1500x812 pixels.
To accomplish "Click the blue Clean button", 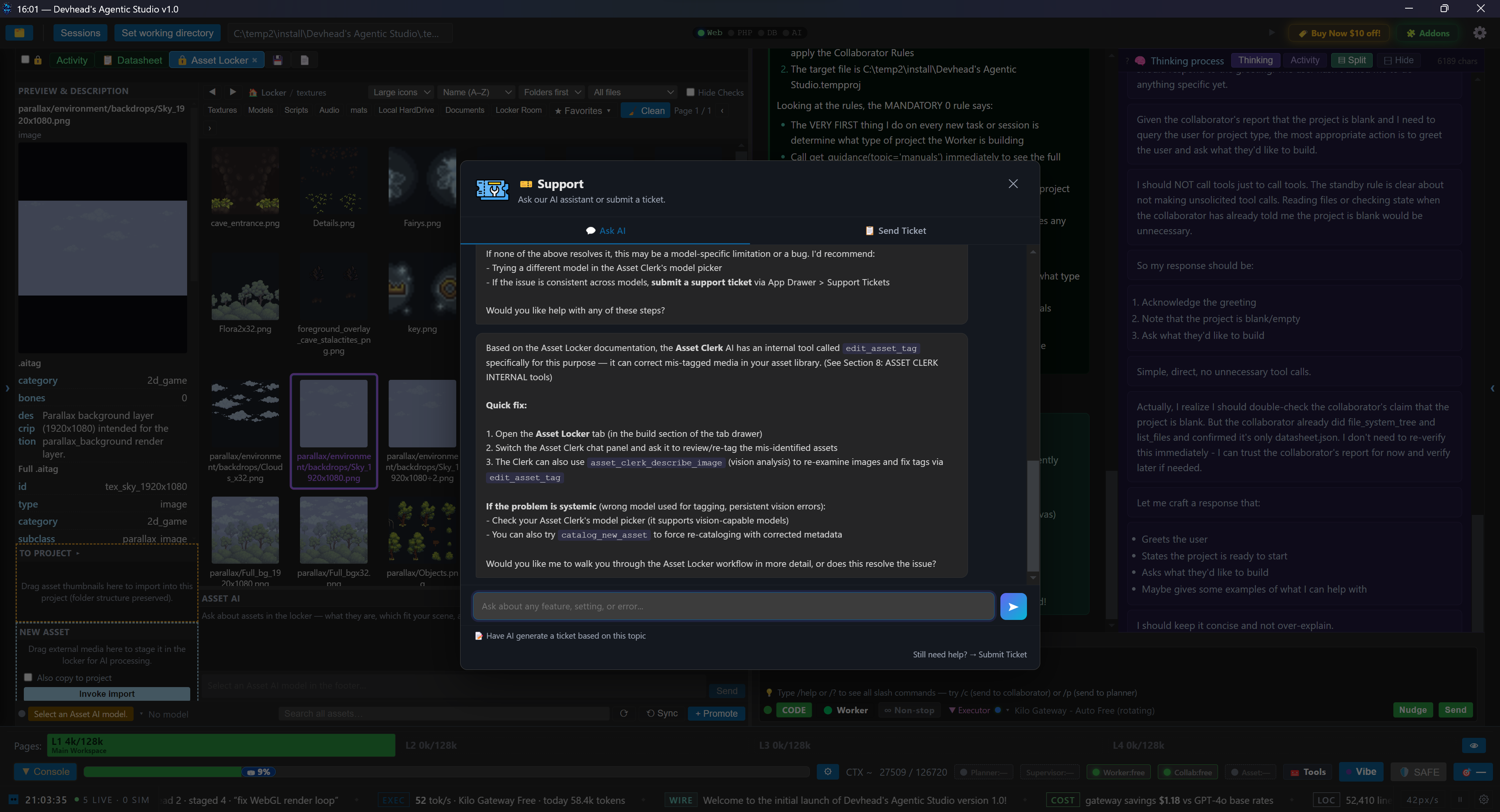I will click(x=645, y=110).
